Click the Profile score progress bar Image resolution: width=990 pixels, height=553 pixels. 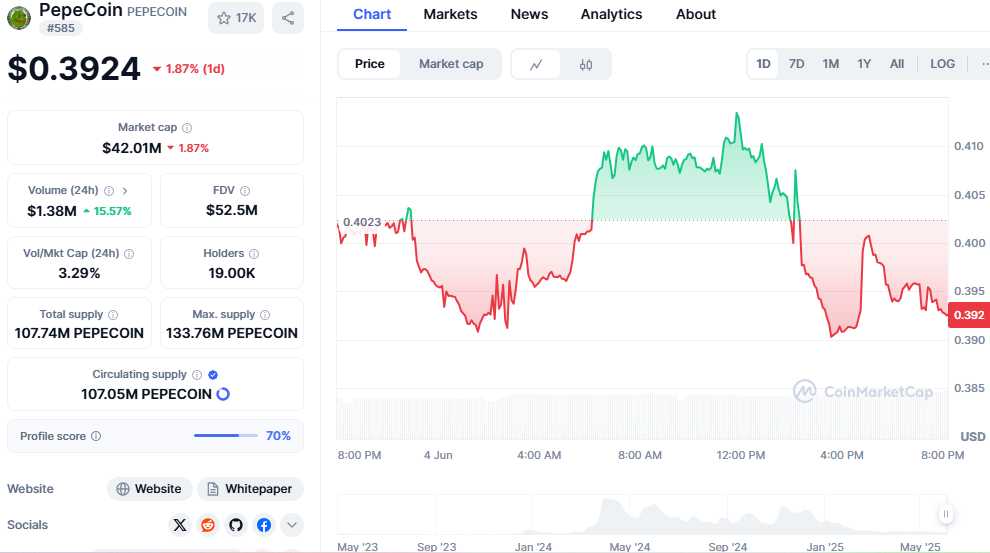[225, 436]
